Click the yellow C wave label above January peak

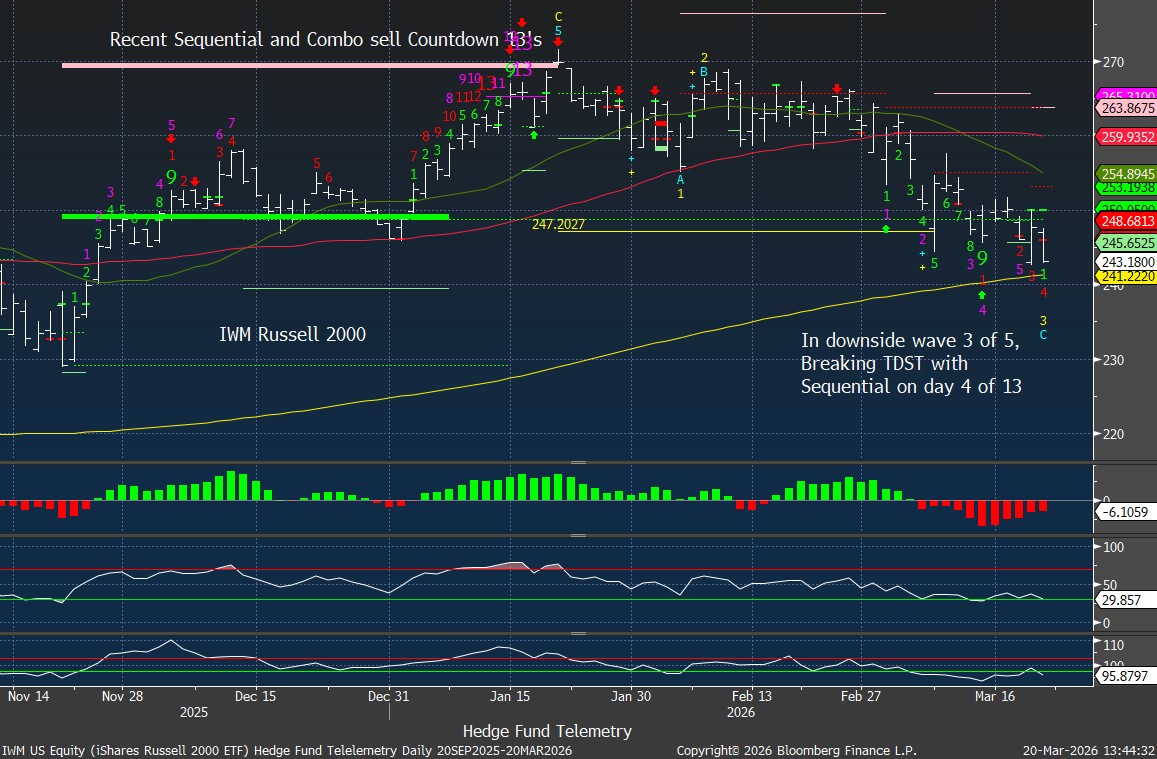pos(558,17)
